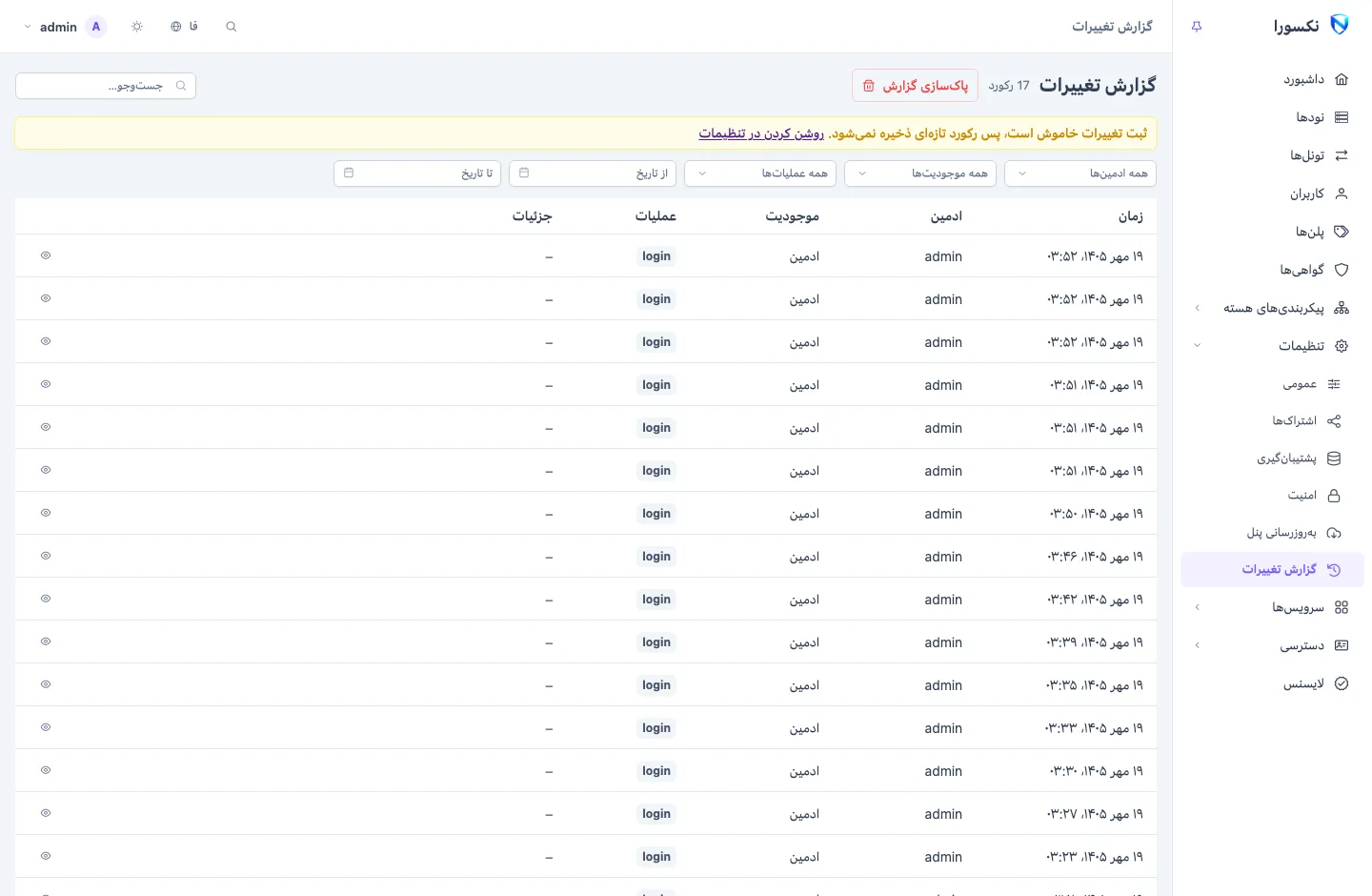Click the Nexora shield logo
This screenshot has height=896, width=1372.
[1339, 25]
